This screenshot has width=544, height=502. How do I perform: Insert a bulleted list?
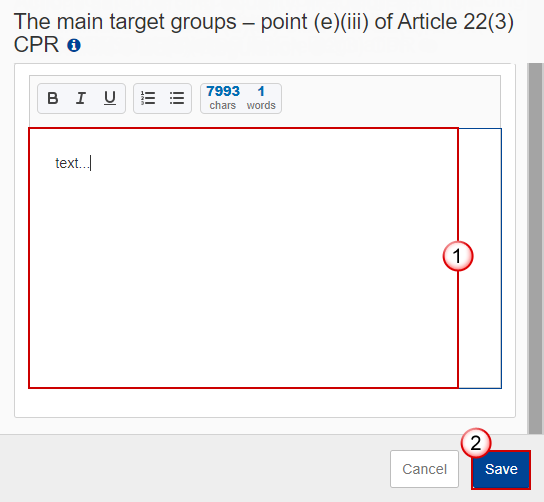pyautogui.click(x=177, y=98)
